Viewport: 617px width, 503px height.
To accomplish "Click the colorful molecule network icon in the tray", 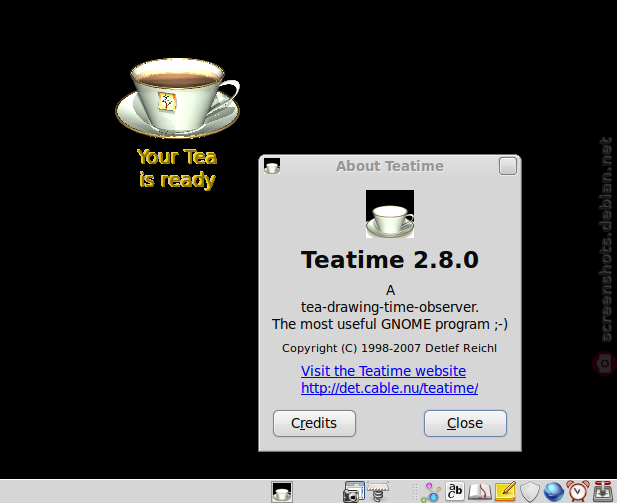I will (431, 492).
